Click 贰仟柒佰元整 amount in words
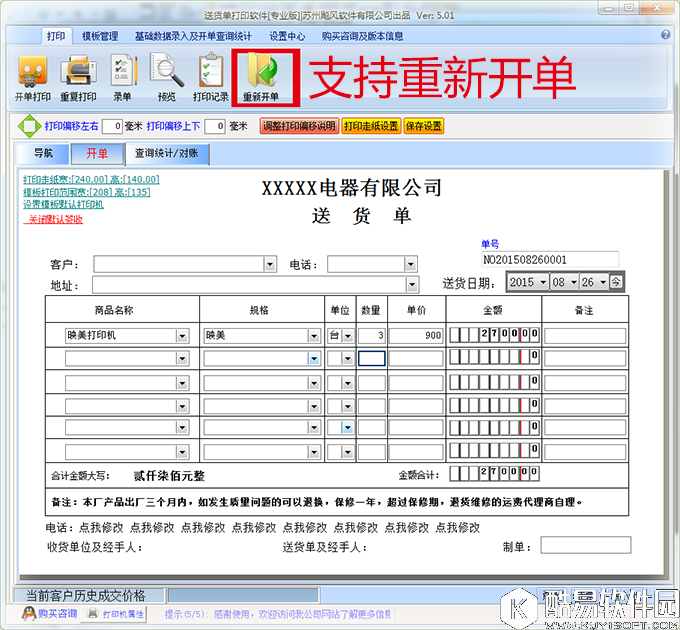 pyautogui.click(x=169, y=476)
